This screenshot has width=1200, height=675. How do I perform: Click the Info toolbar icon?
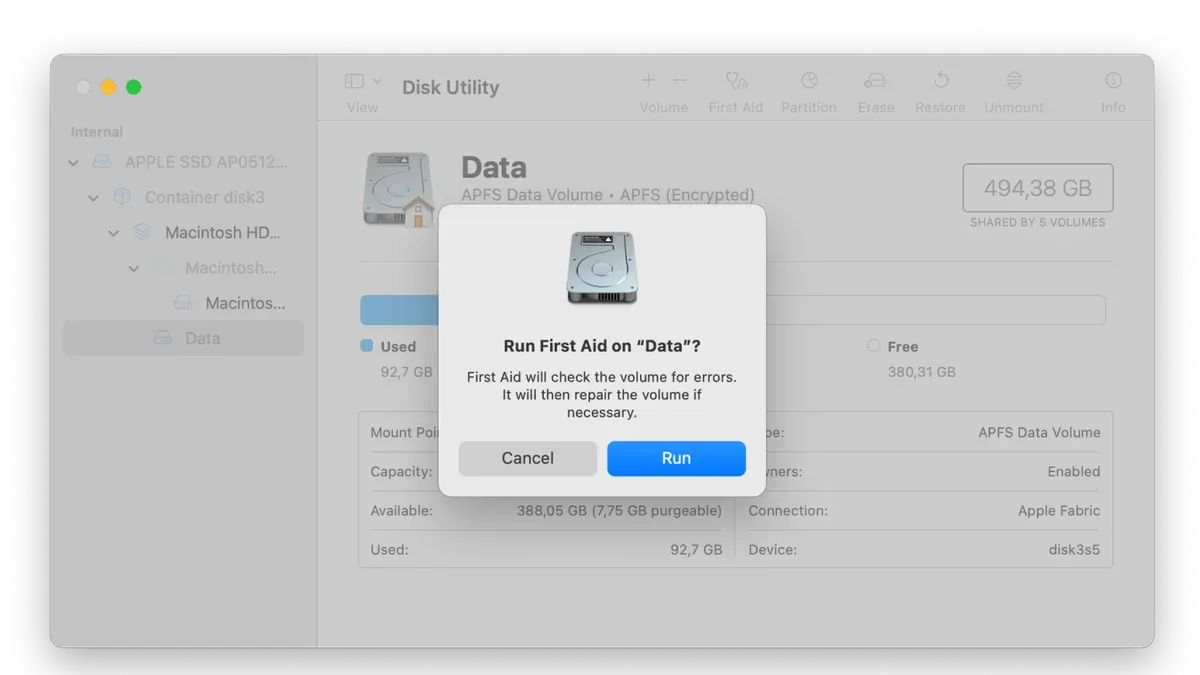coord(1113,80)
